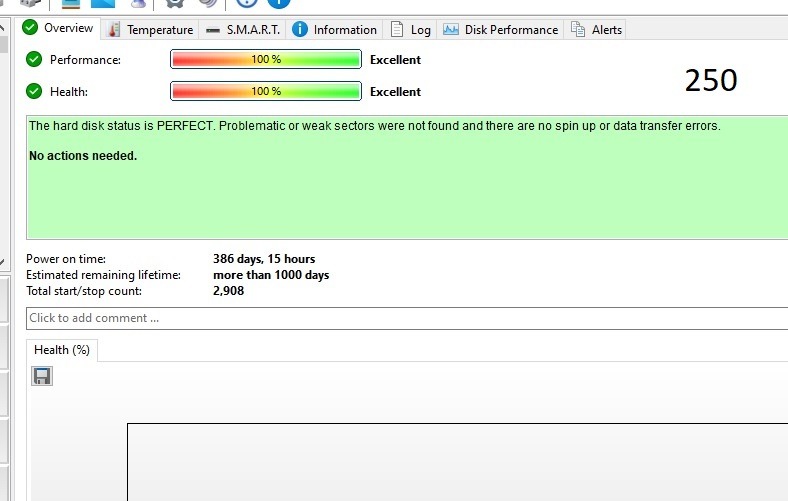
Task: Click the Performance 100 % gradient bar
Action: (265, 59)
